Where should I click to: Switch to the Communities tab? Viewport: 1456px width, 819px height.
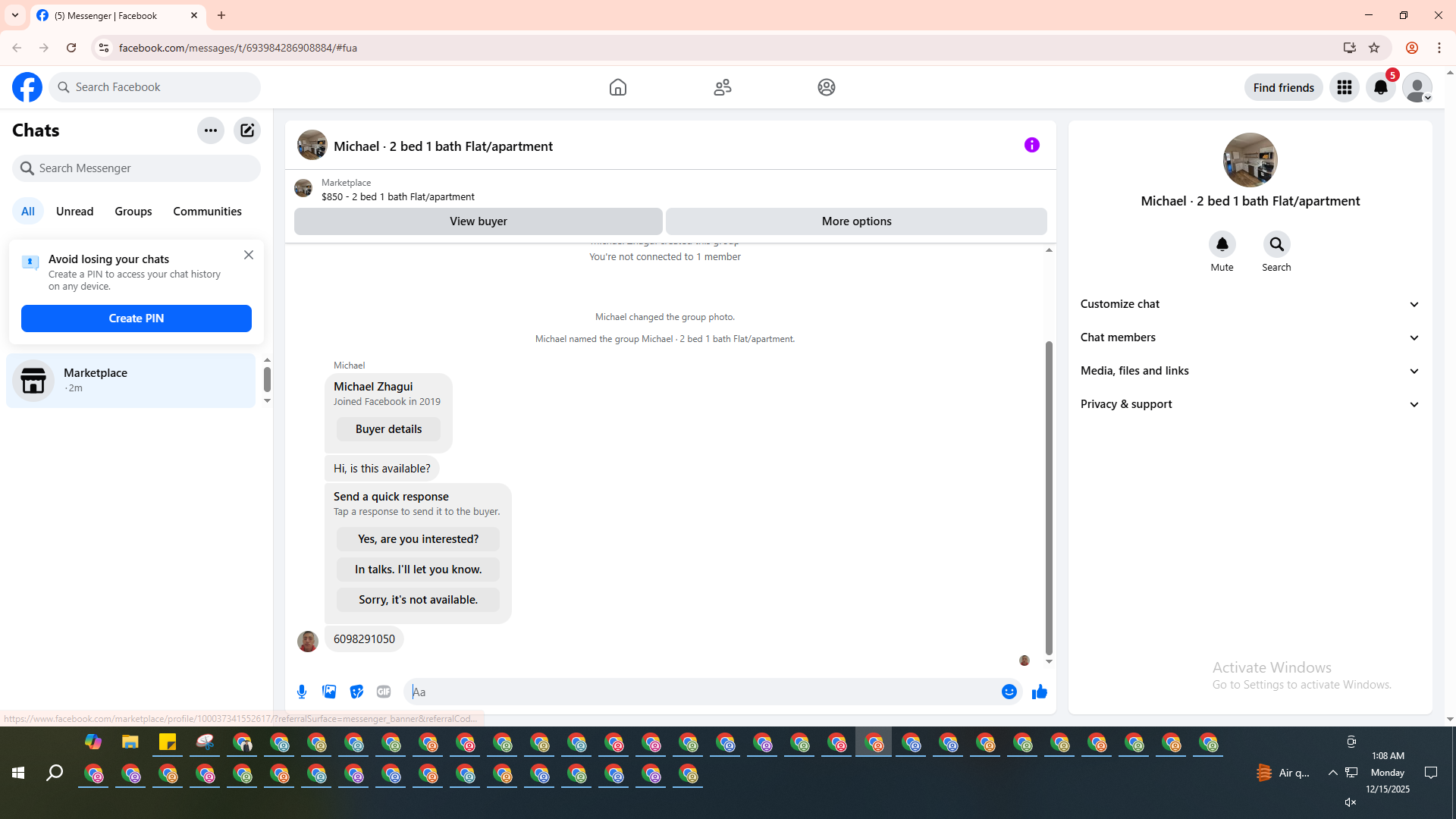click(x=207, y=212)
